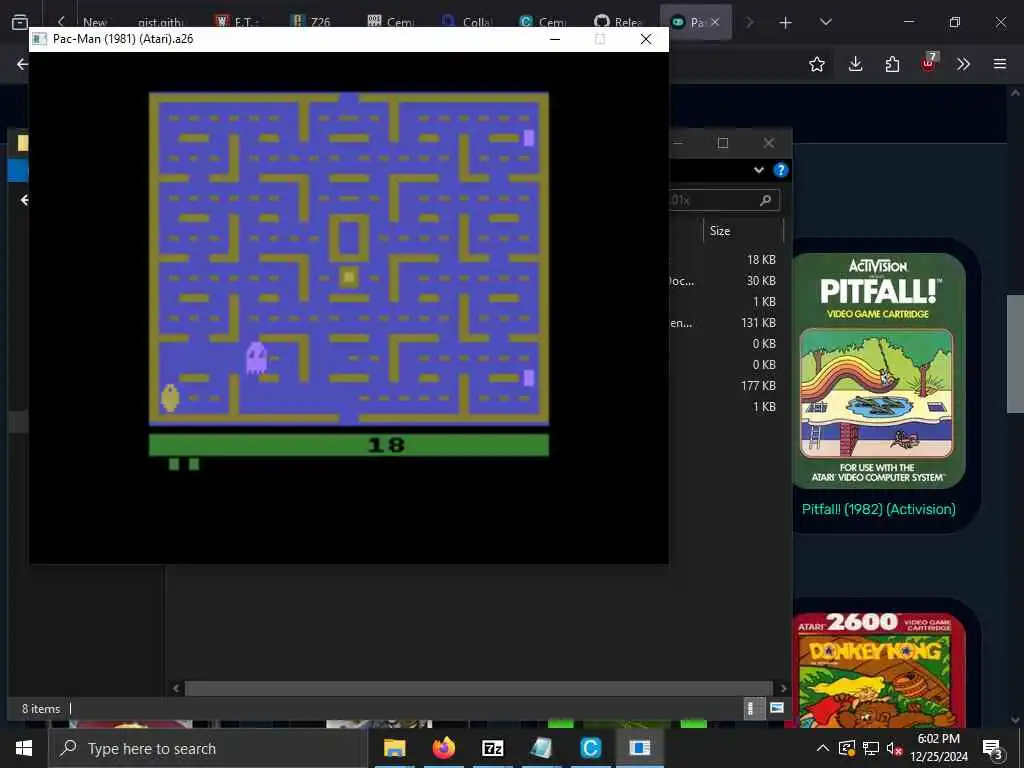1024x768 pixels.
Task: List all tabs dropdown arrow in Firefox
Action: 825,22
